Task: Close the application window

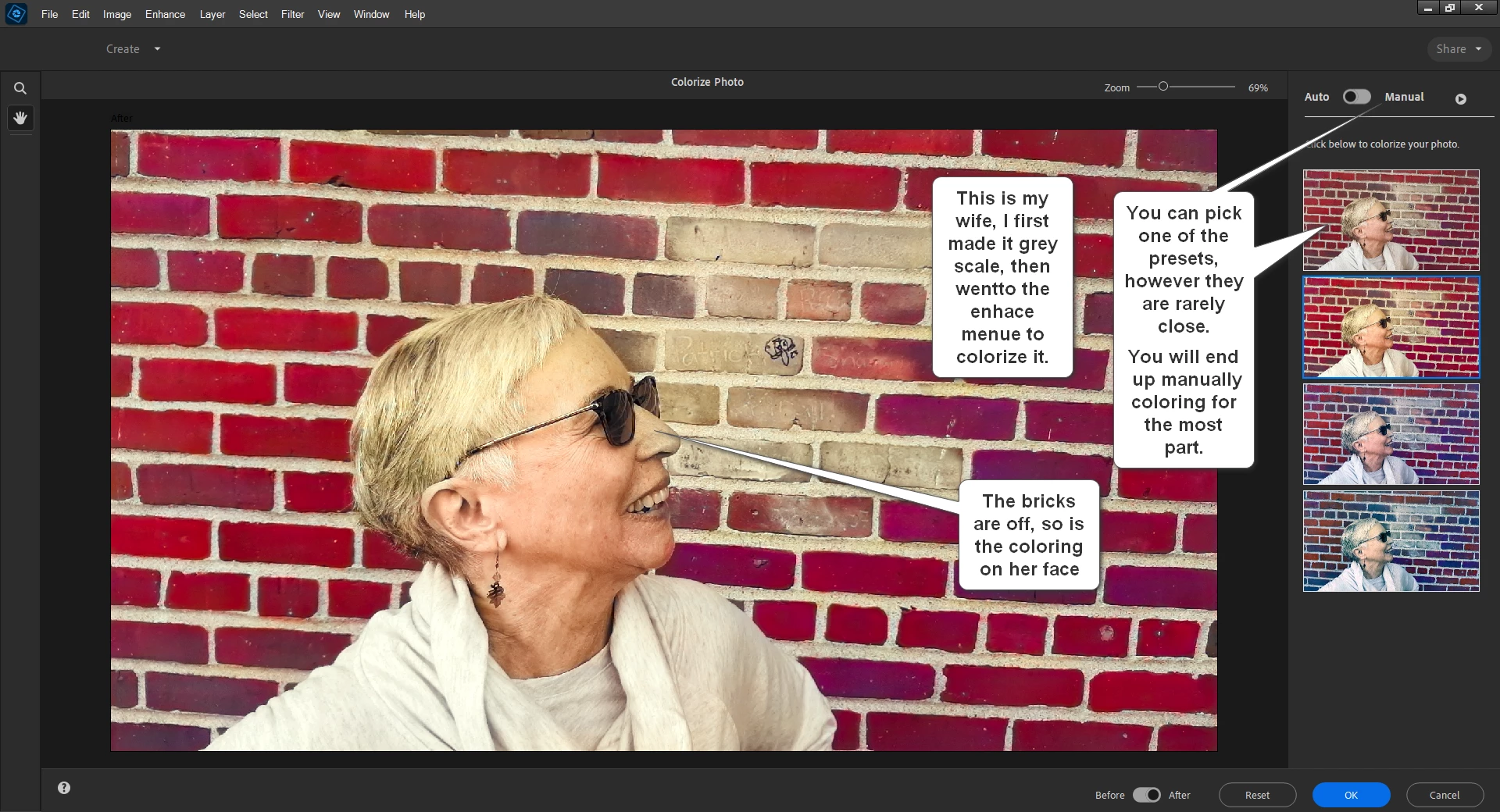Action: tap(1478, 8)
